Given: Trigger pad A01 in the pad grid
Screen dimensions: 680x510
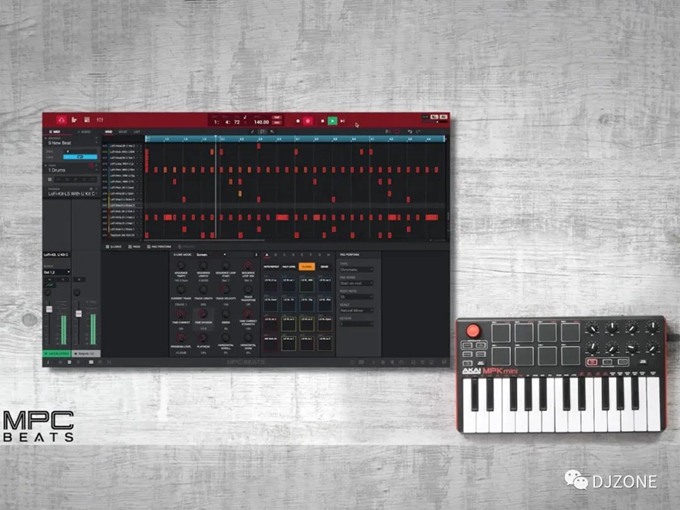Looking at the screenshot, I should [x=271, y=344].
